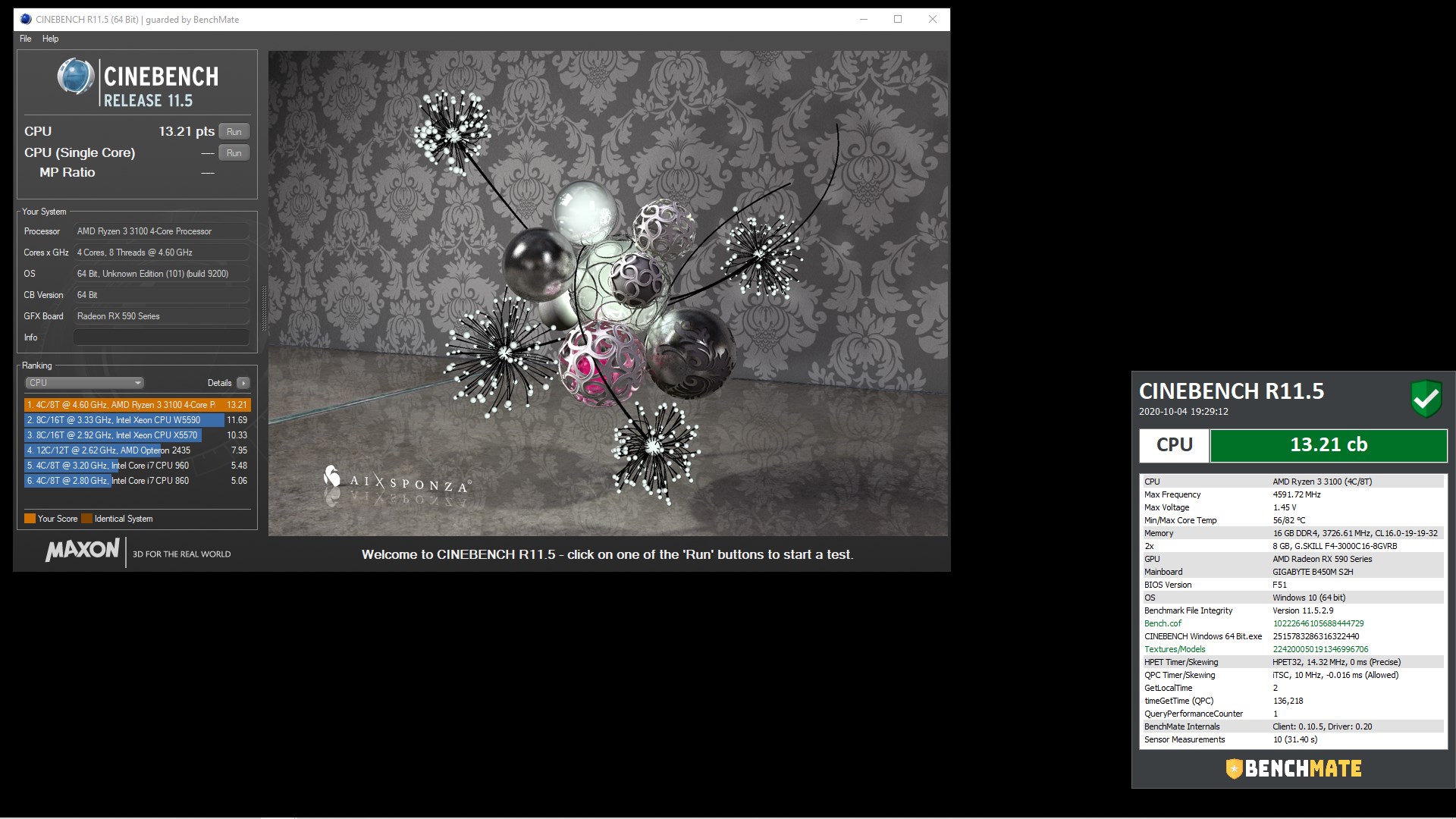Screen dimensions: 1456x819
Task: Click Textures/Models hash 2242000501913469967 06
Action: click(x=1320, y=649)
